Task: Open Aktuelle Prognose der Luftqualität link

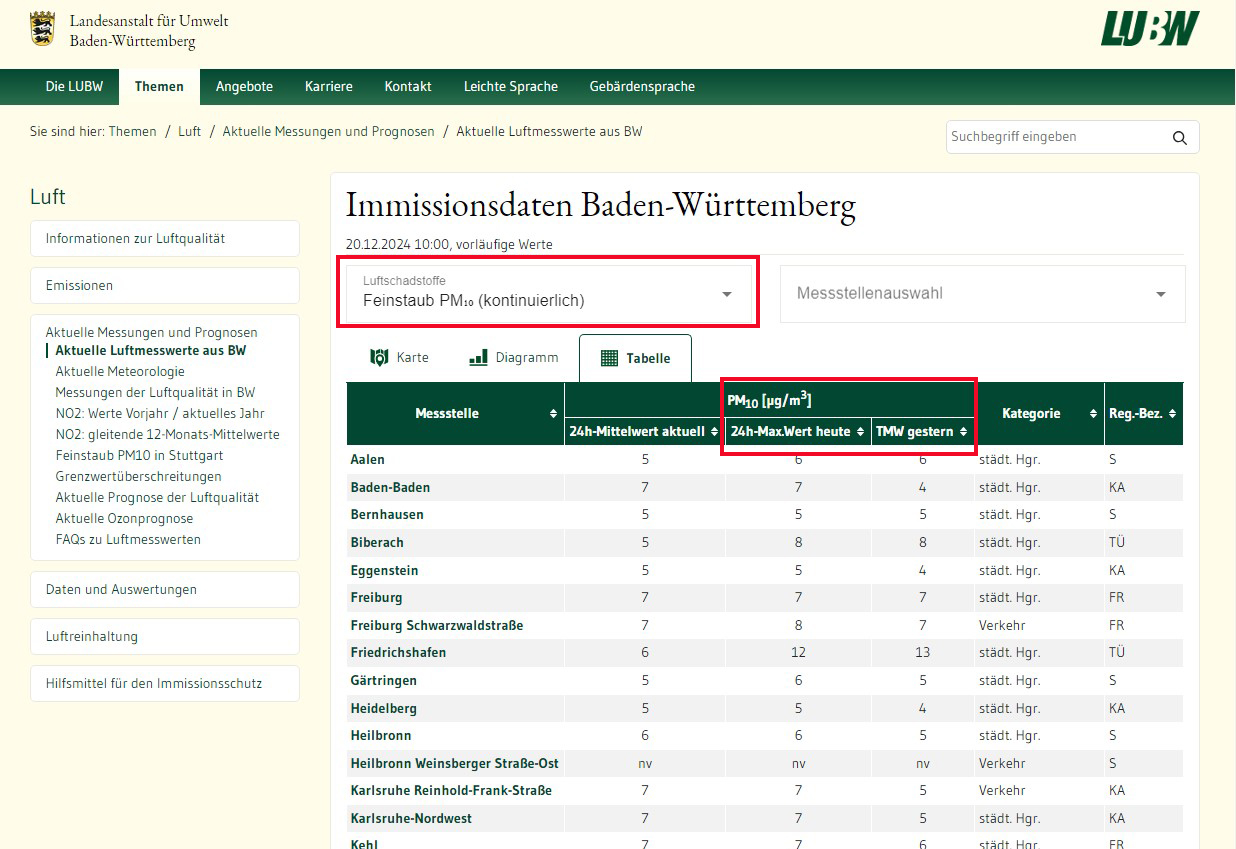Action: (x=157, y=497)
